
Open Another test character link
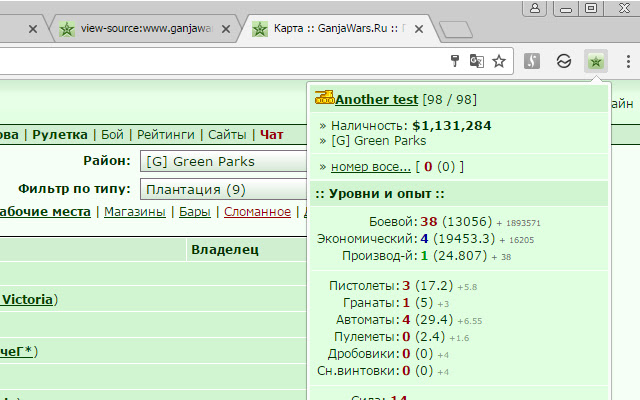coord(376,100)
